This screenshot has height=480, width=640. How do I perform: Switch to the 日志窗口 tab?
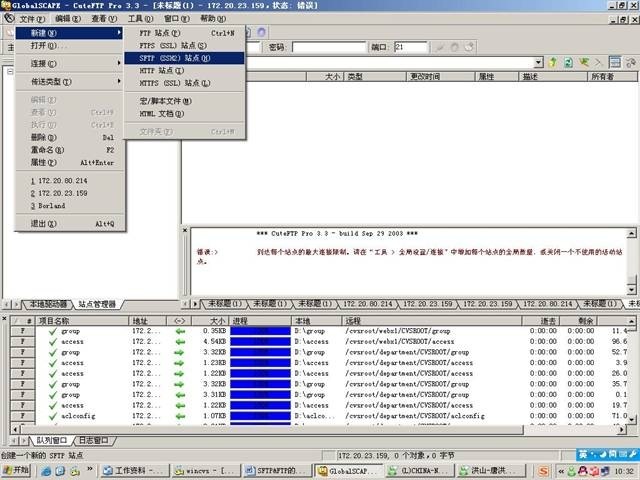click(92, 440)
